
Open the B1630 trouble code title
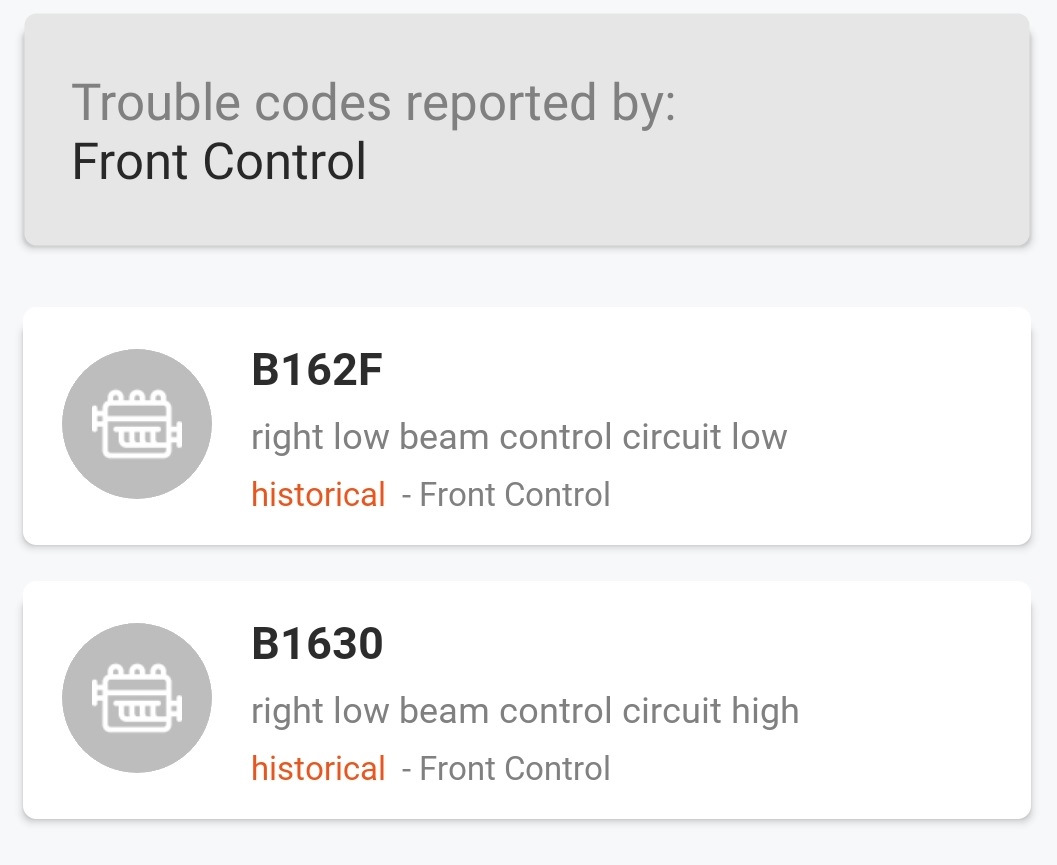[x=317, y=645]
